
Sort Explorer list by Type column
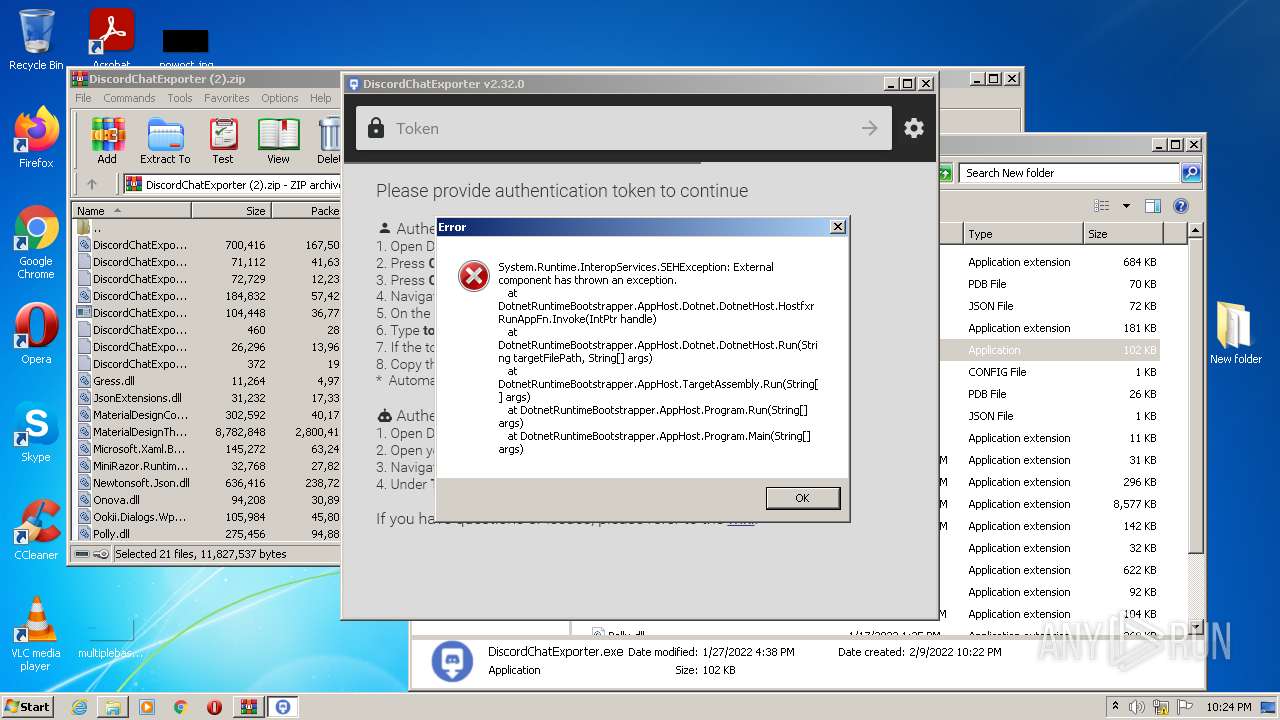tap(1023, 234)
